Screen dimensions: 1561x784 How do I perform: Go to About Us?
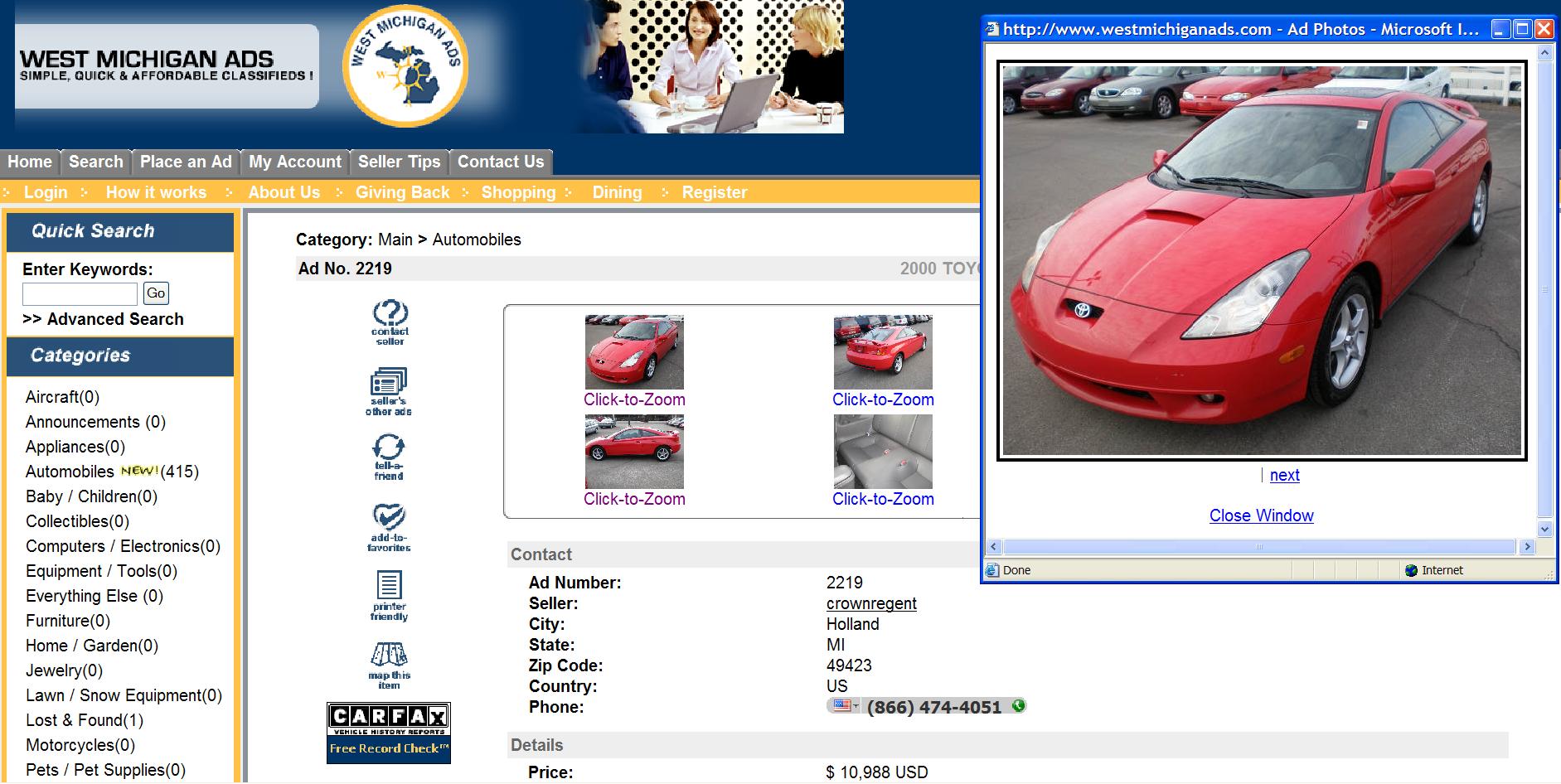(284, 192)
